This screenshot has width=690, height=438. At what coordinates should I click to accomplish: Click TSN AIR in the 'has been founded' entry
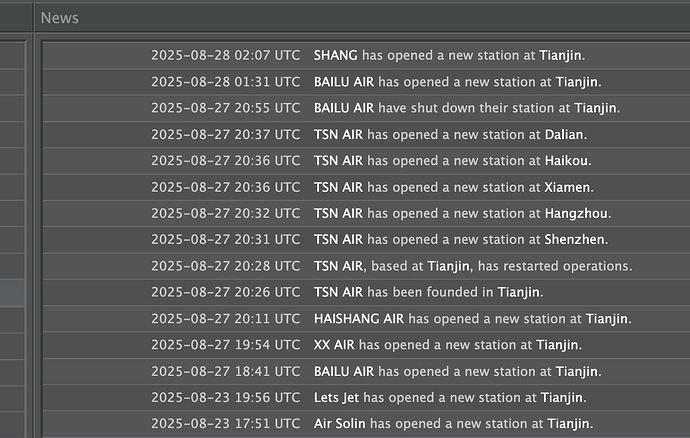(x=338, y=292)
